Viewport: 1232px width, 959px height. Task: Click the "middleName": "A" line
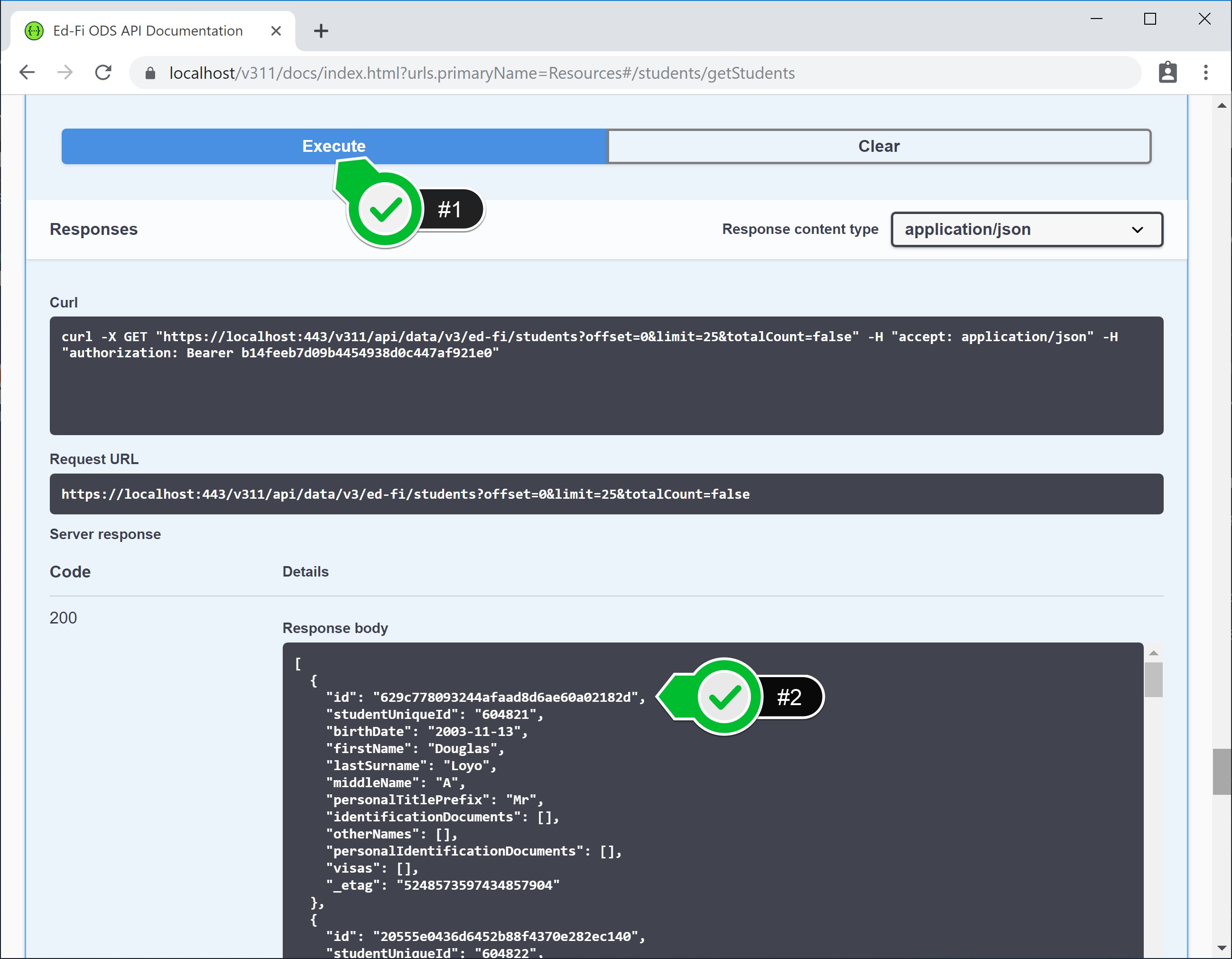coord(395,783)
